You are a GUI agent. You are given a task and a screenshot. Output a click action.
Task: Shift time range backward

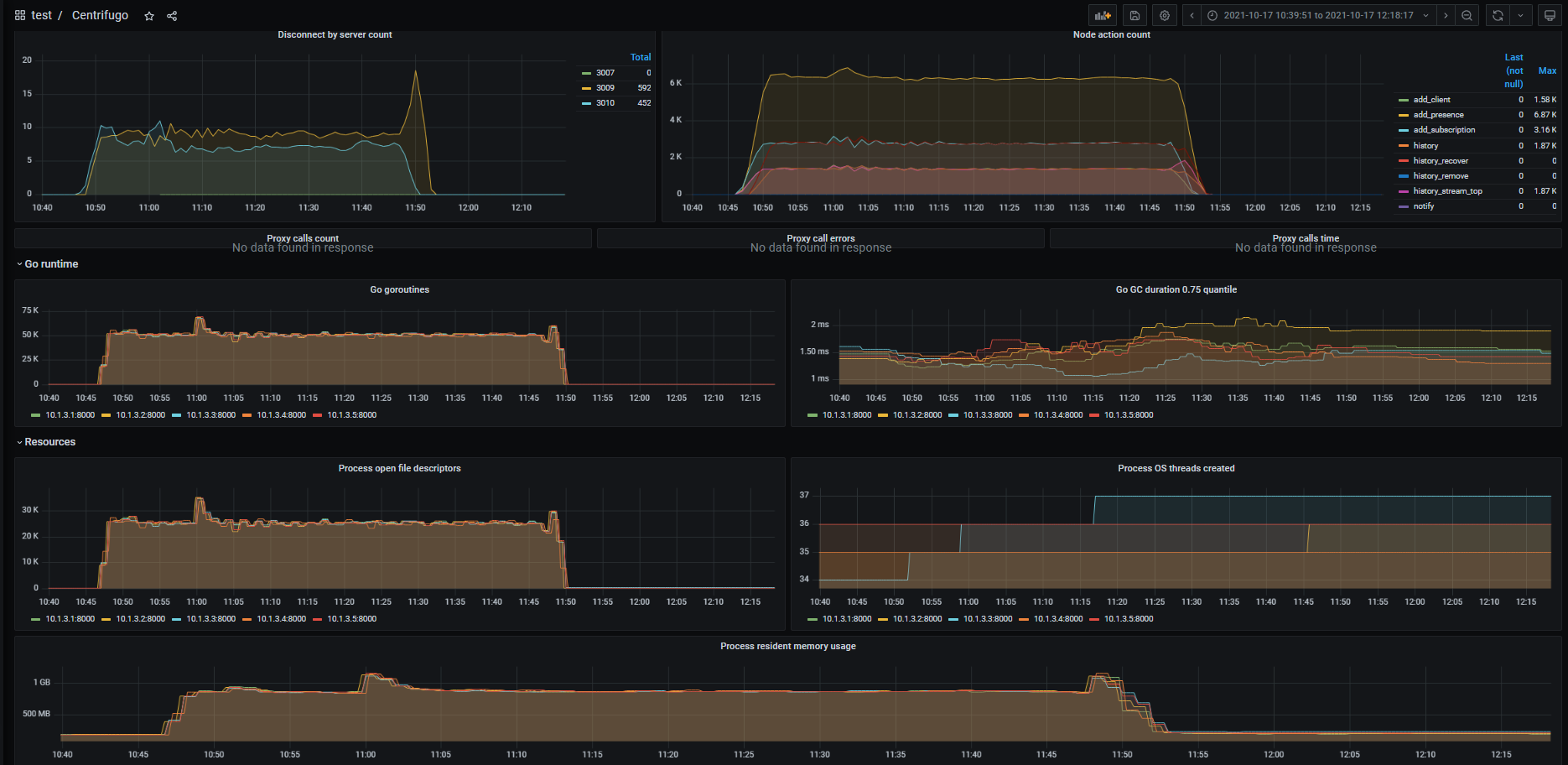pyautogui.click(x=1192, y=15)
